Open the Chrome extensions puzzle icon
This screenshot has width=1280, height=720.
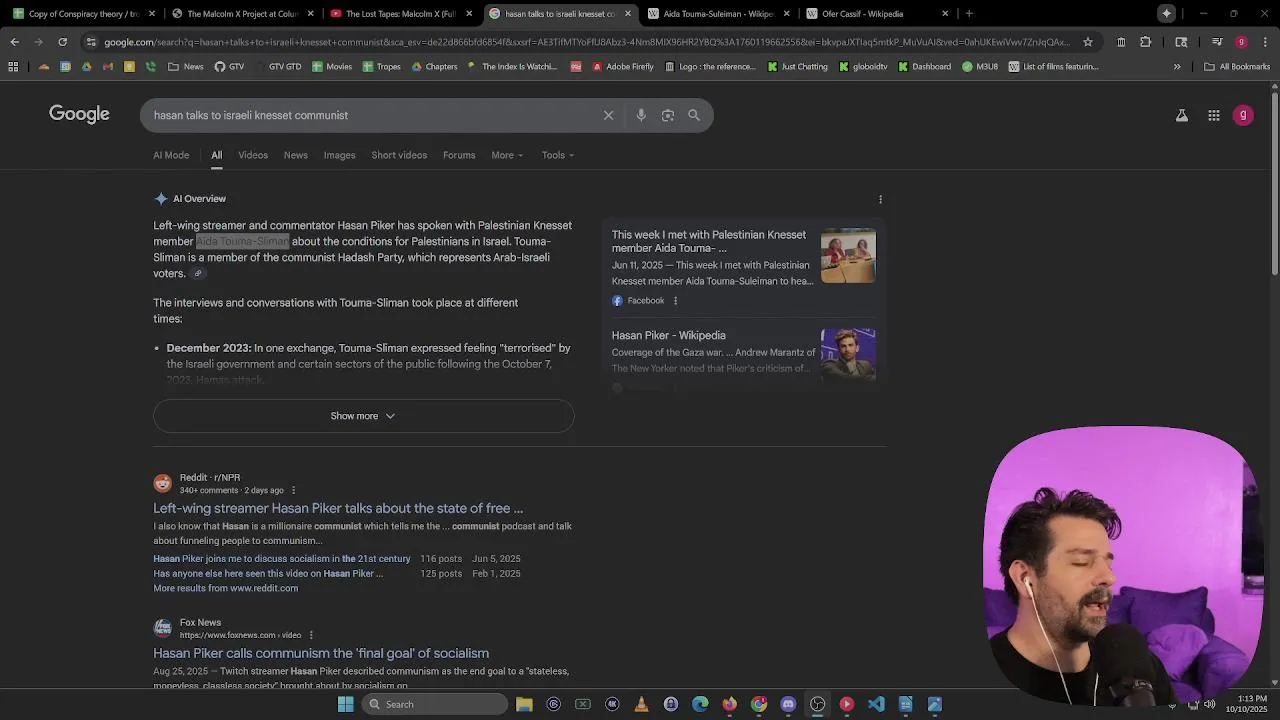tap(1146, 42)
